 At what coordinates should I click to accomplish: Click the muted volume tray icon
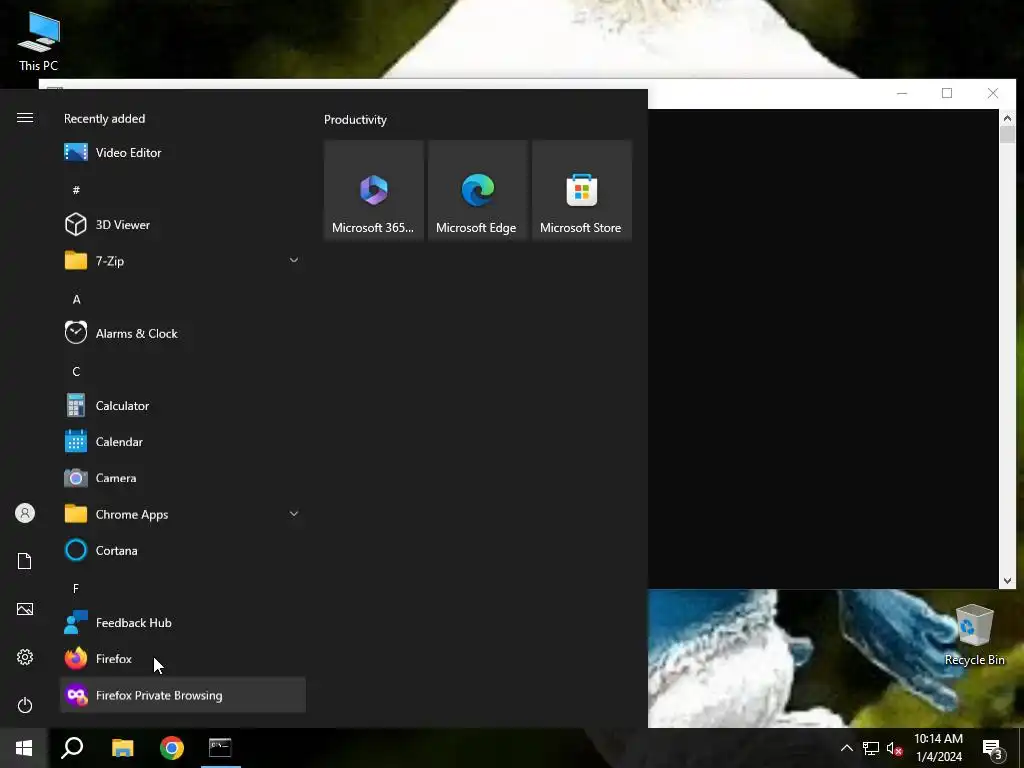894,748
